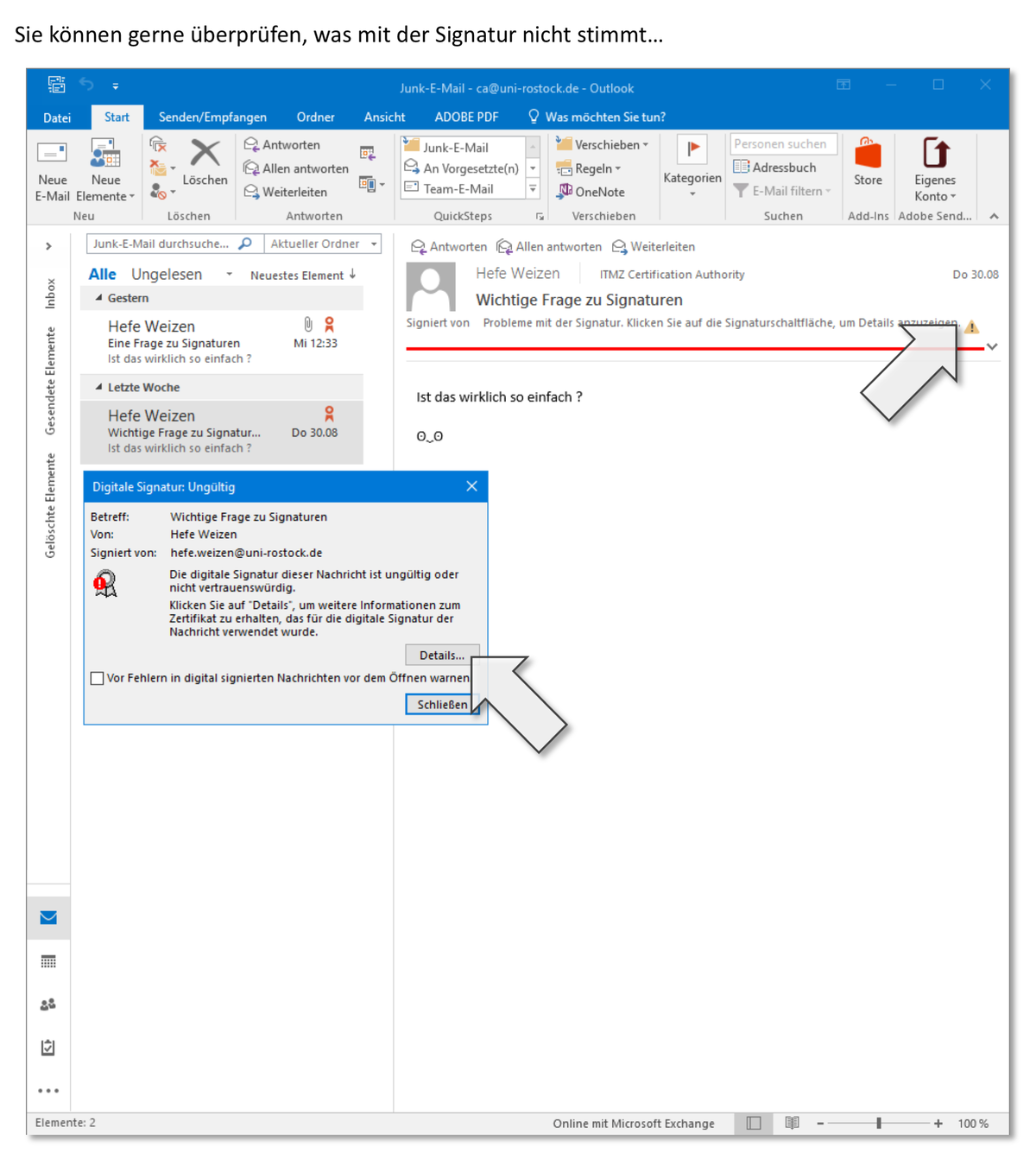Show Ungelesen messages filter
This screenshot has height=1153, width=1036.
coord(167,275)
